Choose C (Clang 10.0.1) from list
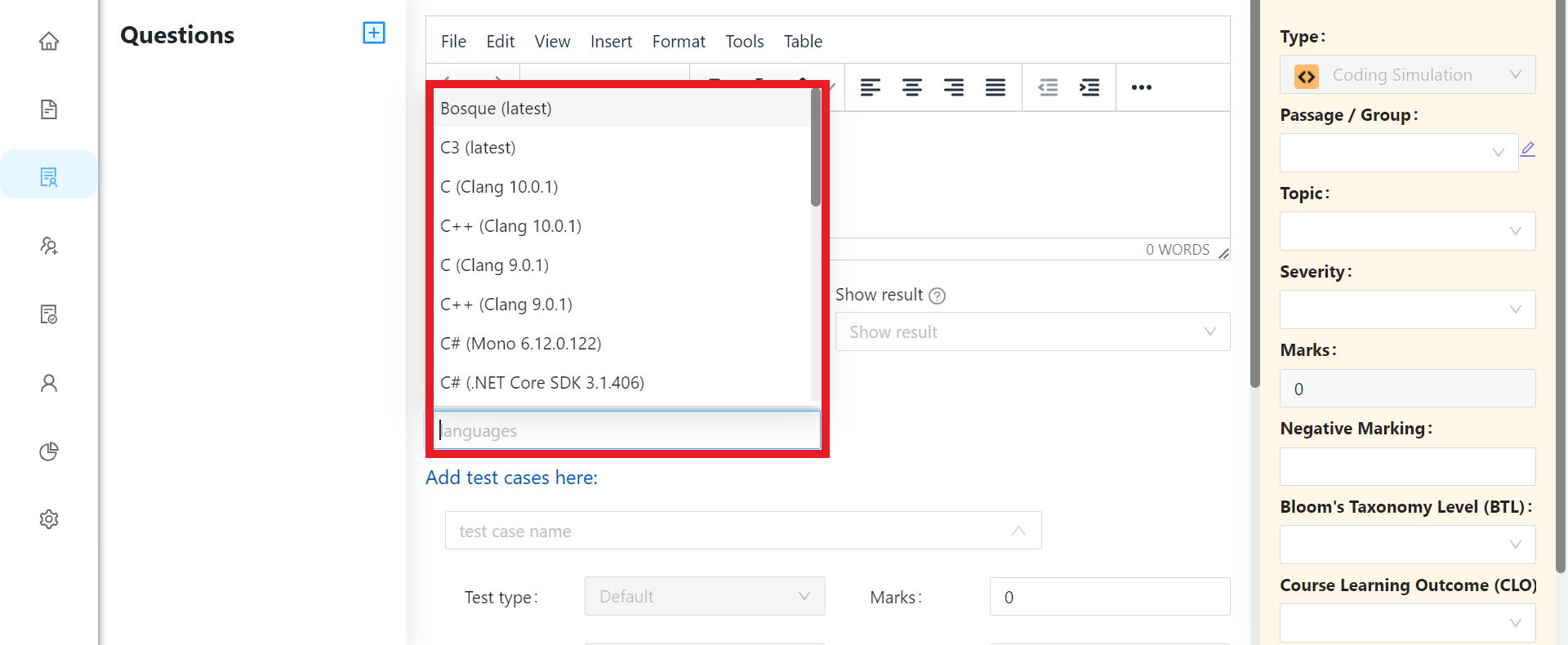1568x645 pixels. pyautogui.click(x=622, y=187)
